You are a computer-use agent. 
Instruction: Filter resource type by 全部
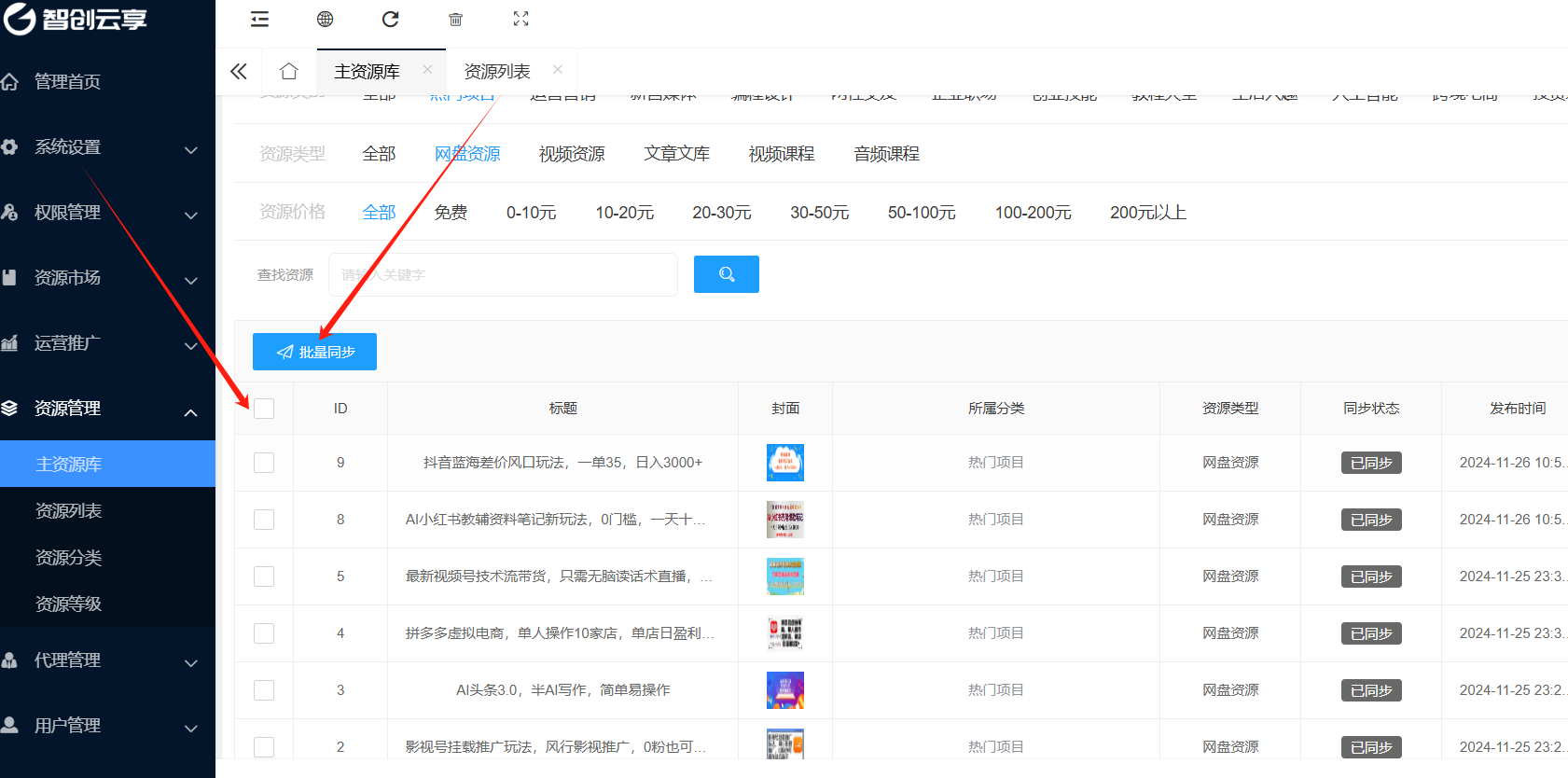(x=379, y=154)
